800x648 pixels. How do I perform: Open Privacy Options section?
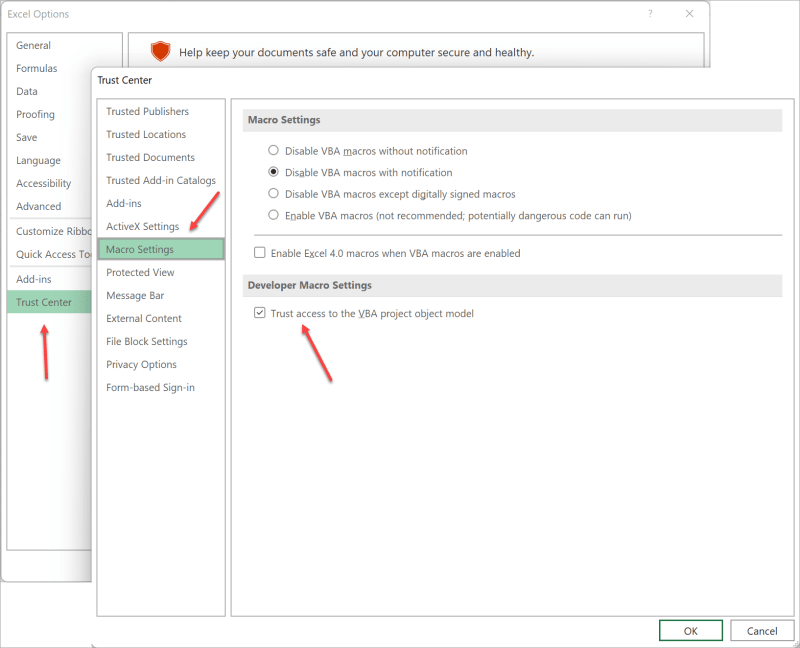pyautogui.click(x=161, y=364)
